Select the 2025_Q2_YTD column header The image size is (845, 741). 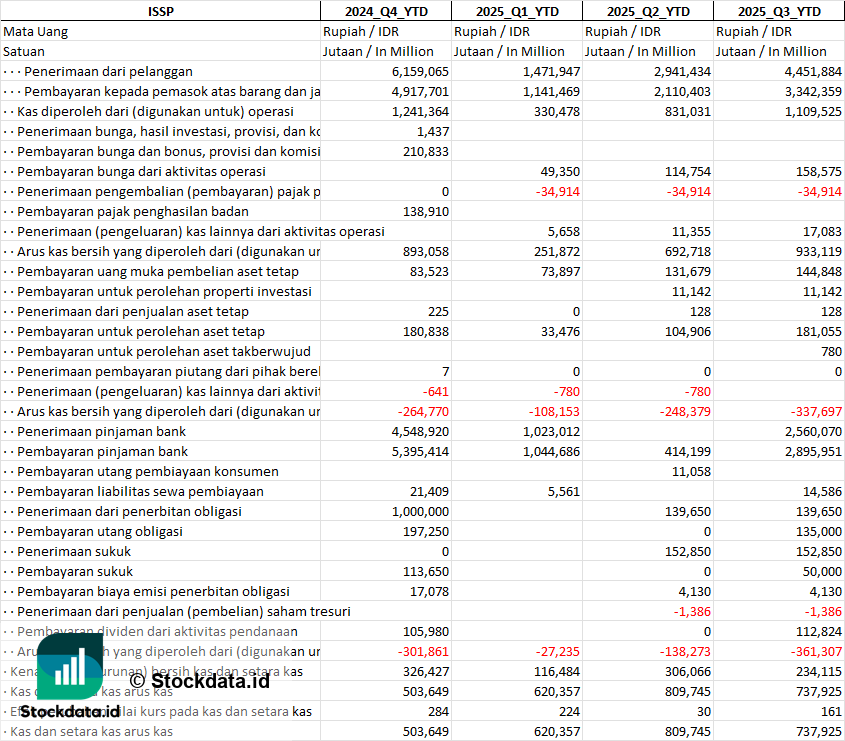coord(648,11)
